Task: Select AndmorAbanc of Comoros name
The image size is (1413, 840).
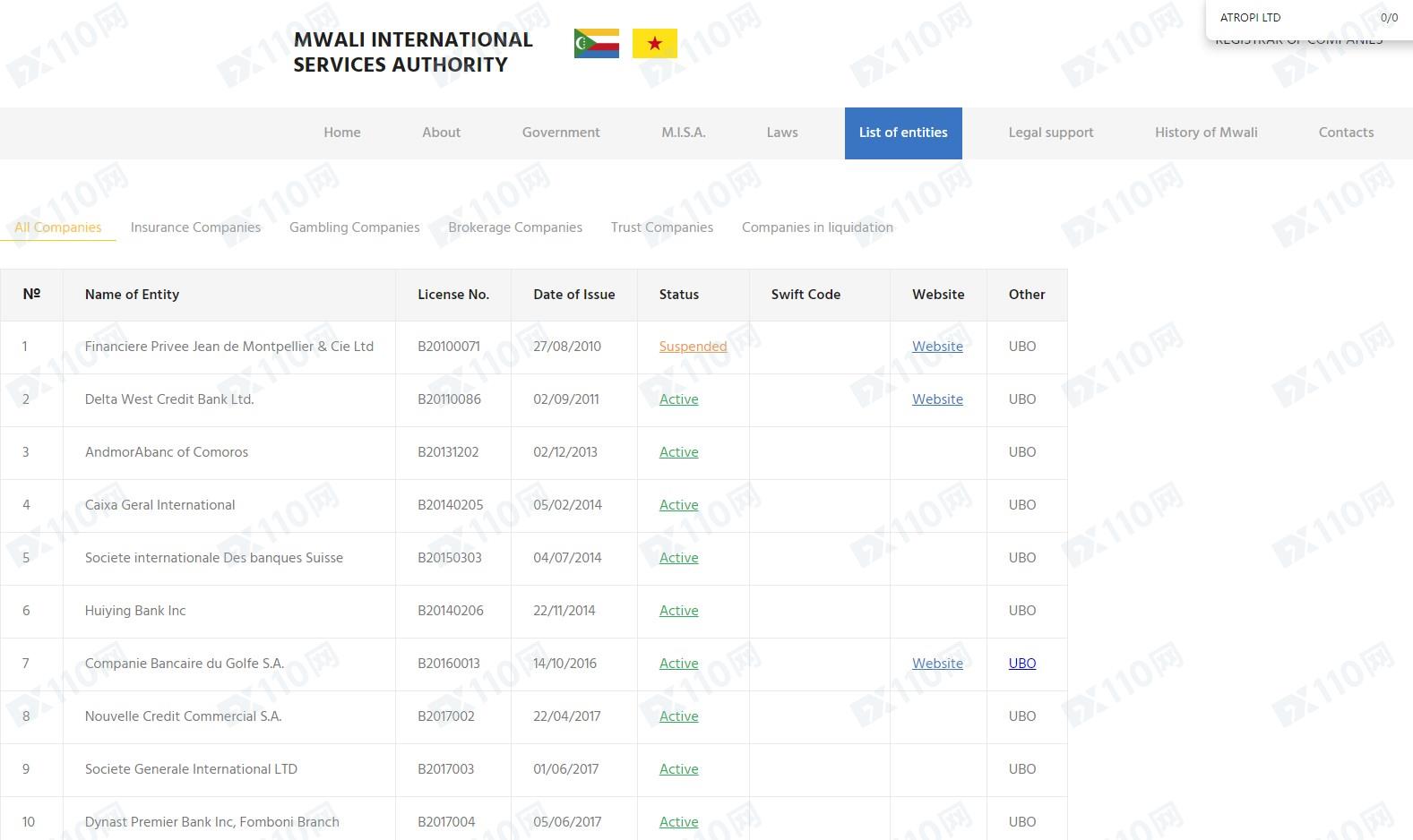Action: [x=167, y=452]
